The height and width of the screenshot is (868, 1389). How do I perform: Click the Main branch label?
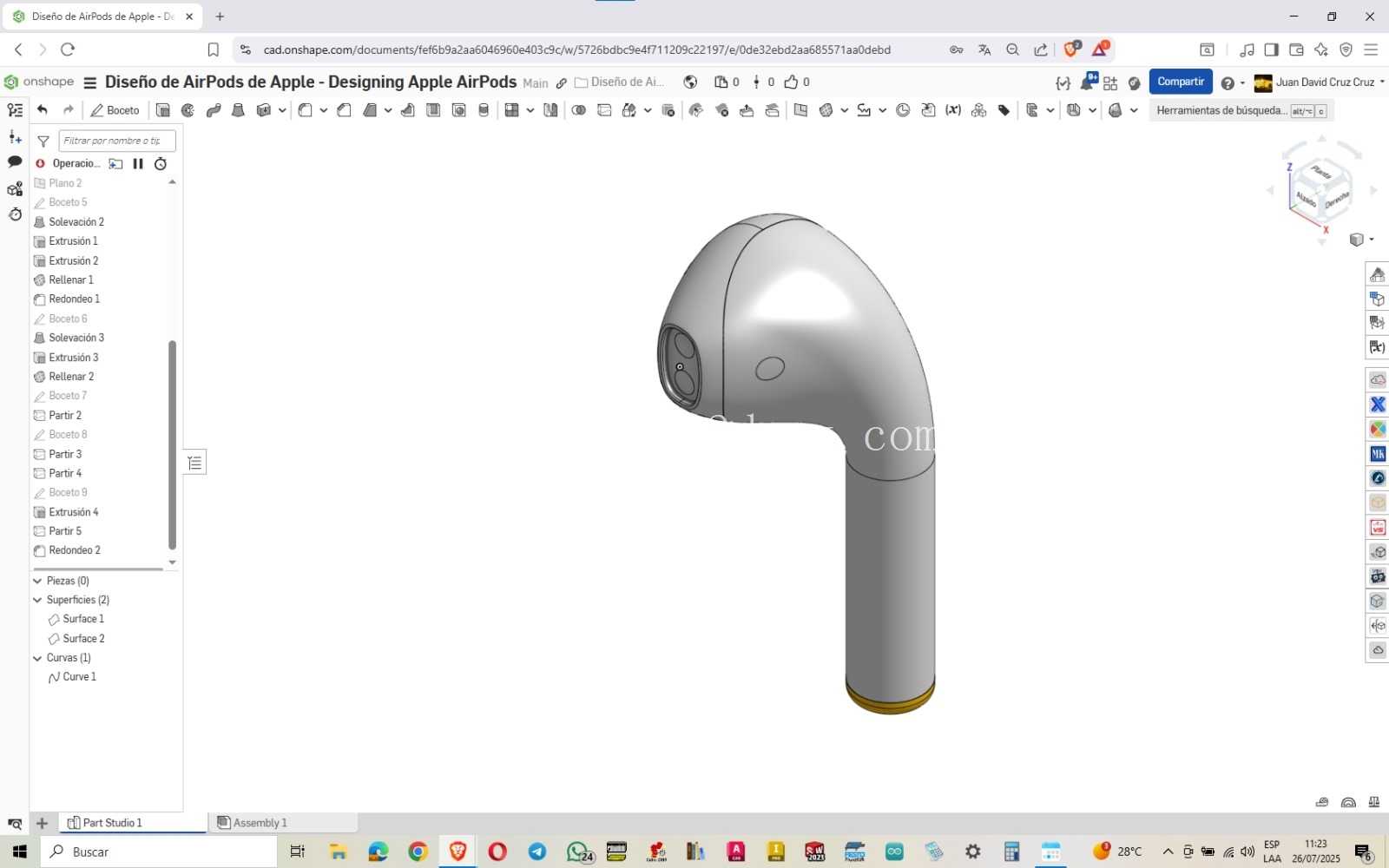point(536,83)
